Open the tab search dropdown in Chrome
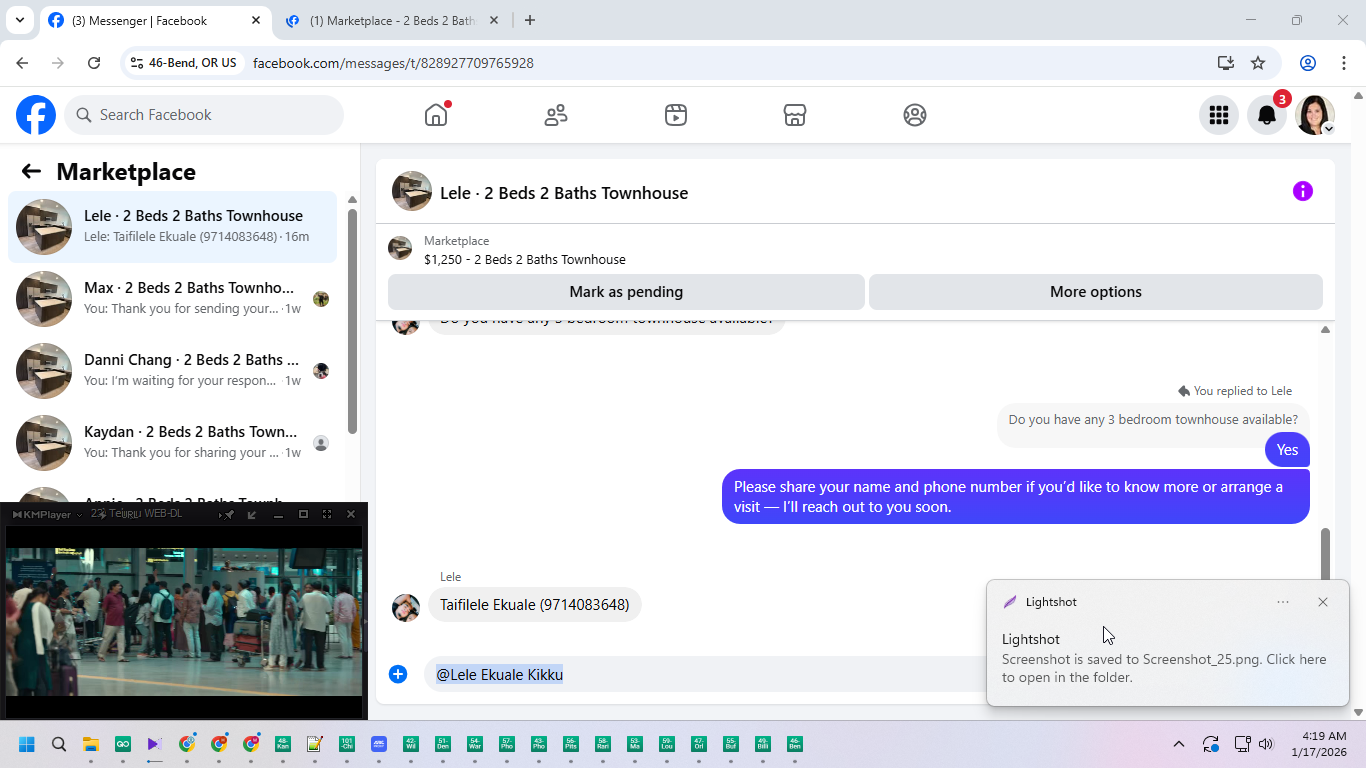This screenshot has height=768, width=1366. click(19, 20)
